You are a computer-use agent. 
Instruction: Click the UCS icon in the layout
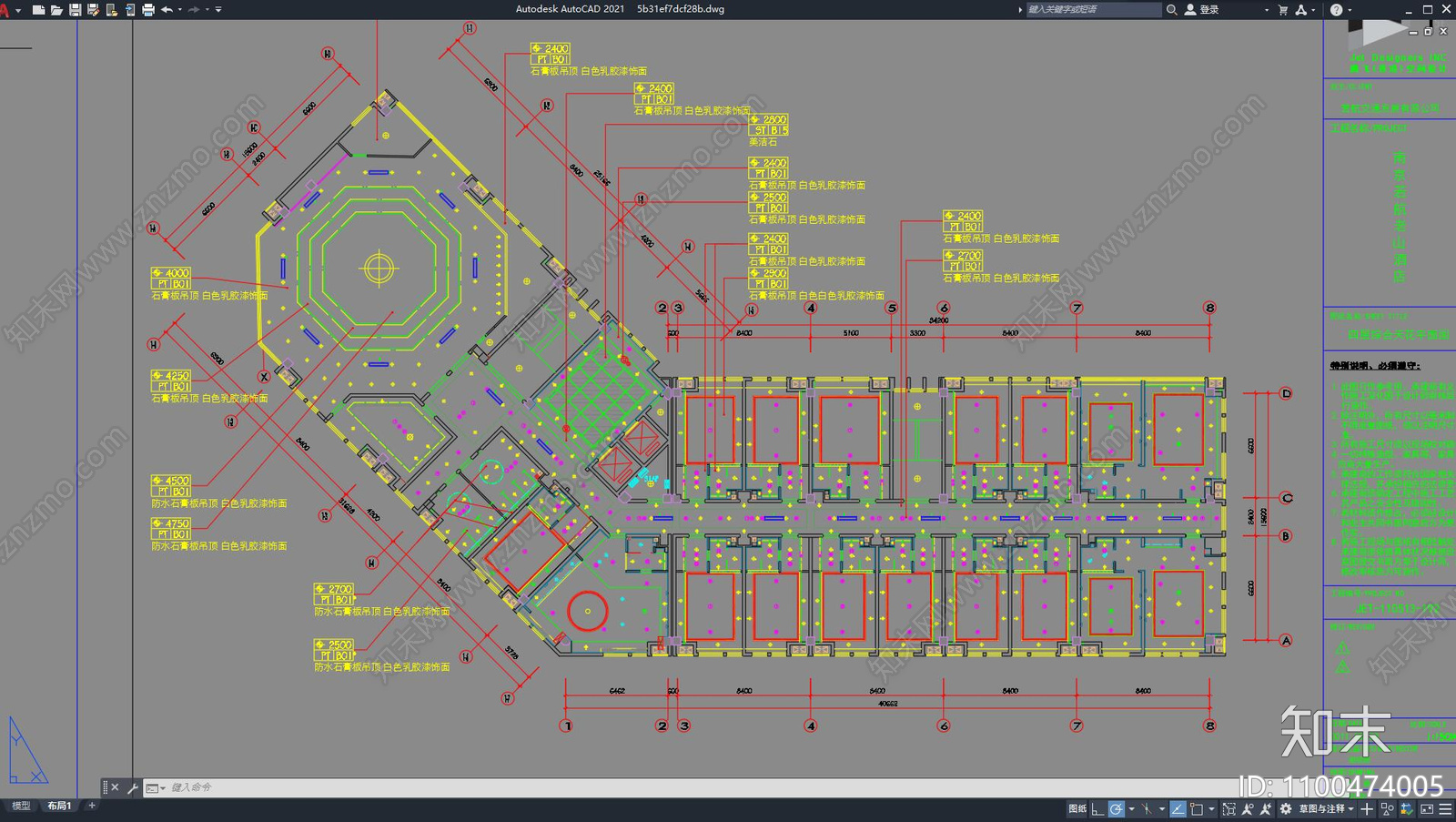[x=27, y=751]
